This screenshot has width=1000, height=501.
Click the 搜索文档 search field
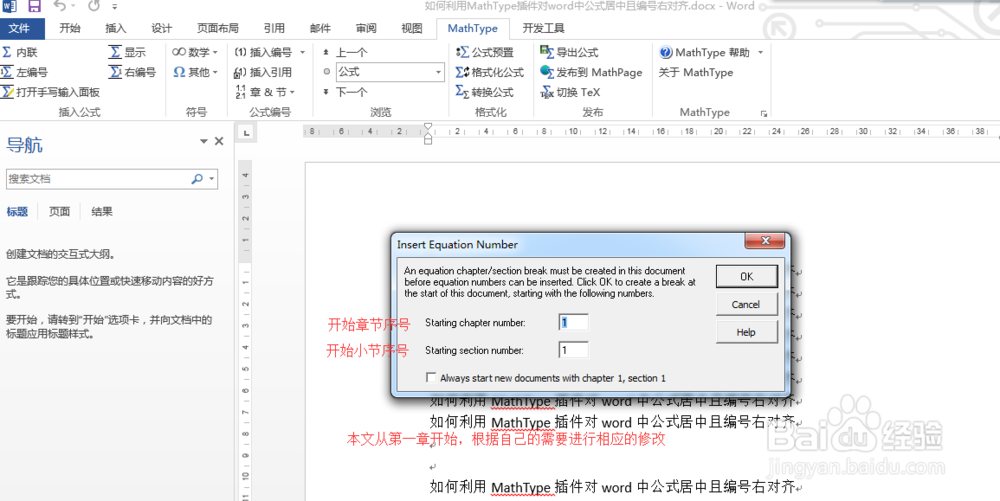(98, 179)
